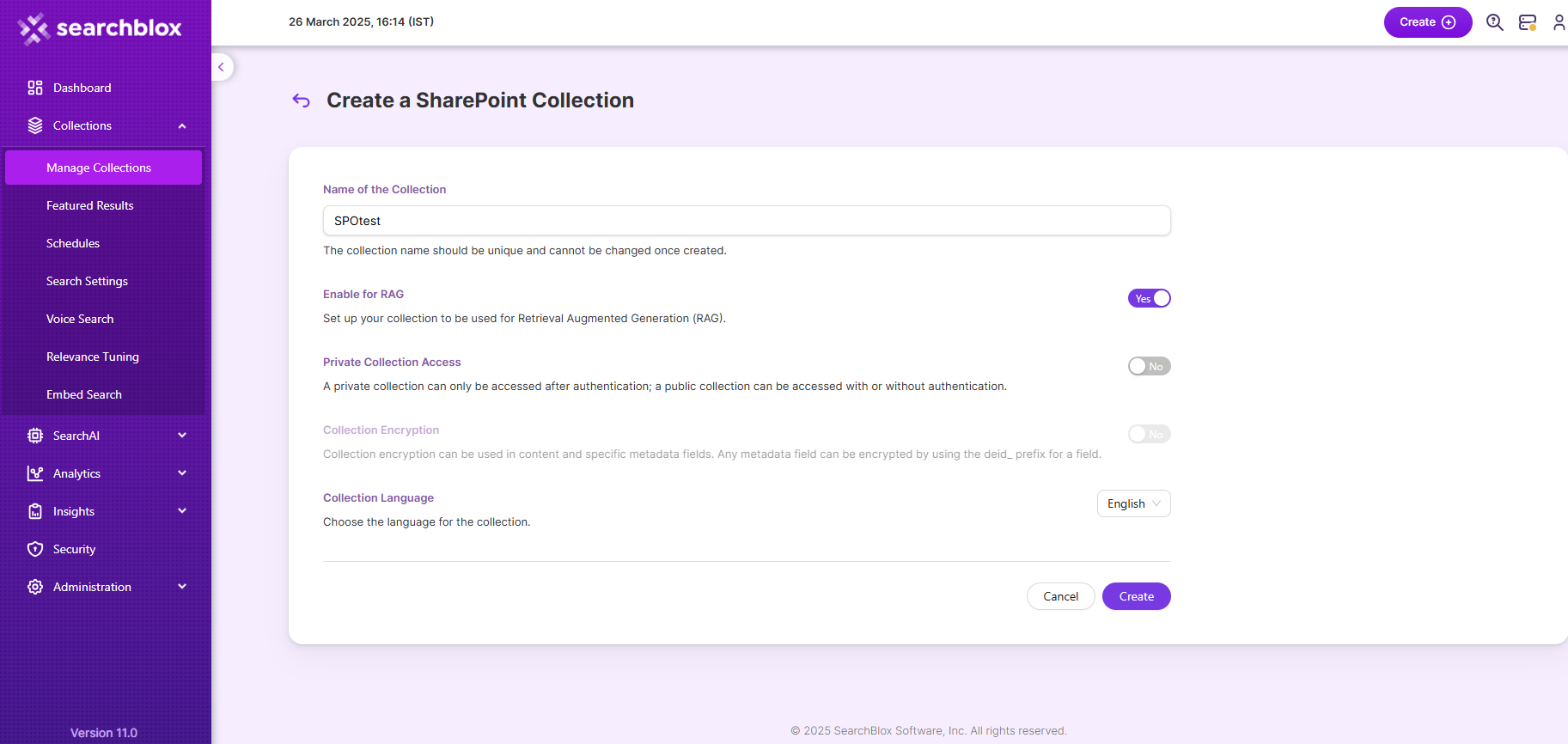
Task: Turn off the Enable for RAG toggle
Action: coord(1150,298)
